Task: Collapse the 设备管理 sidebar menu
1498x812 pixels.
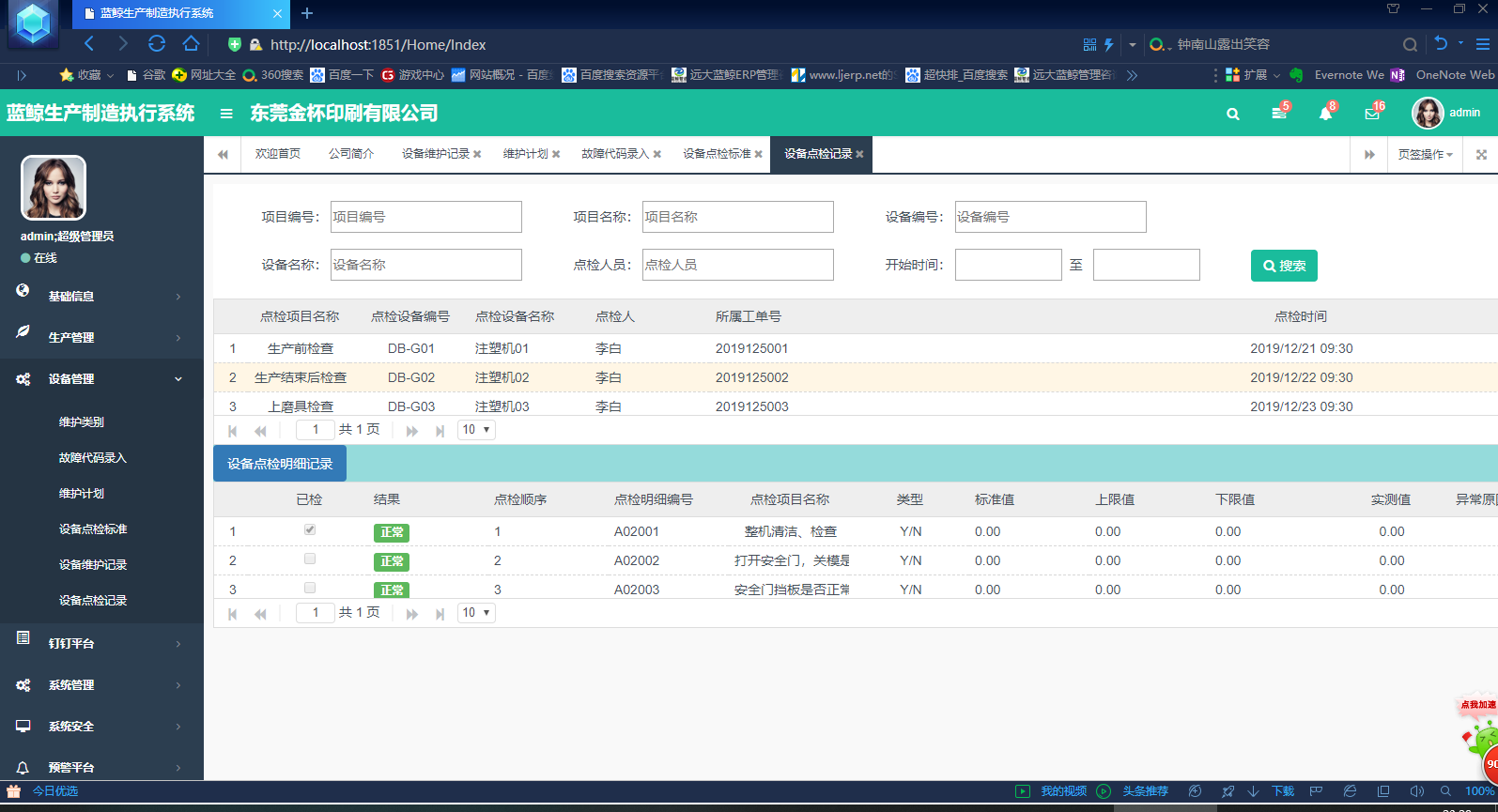Action: (x=101, y=378)
